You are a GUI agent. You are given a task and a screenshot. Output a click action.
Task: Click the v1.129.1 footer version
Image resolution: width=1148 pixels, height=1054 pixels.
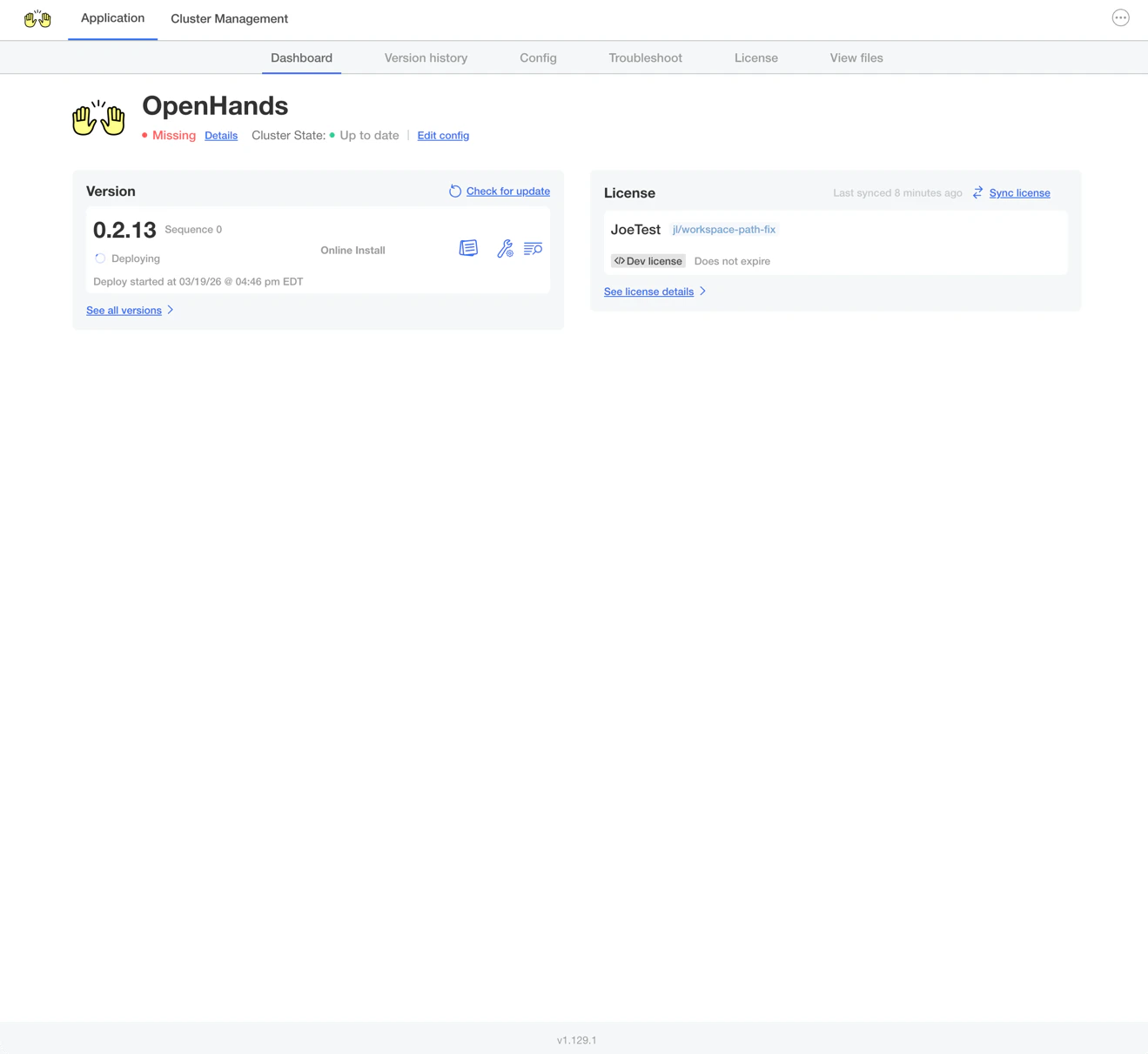576,1040
